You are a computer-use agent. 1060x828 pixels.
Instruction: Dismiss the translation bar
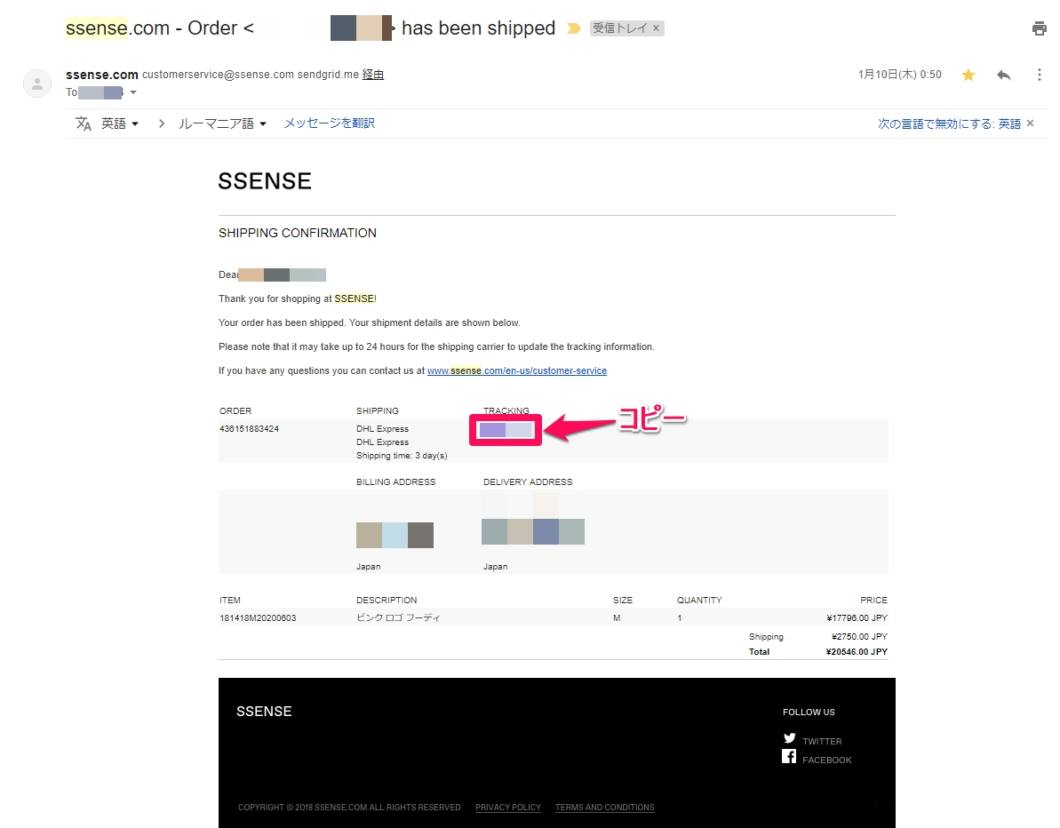pos(1030,123)
